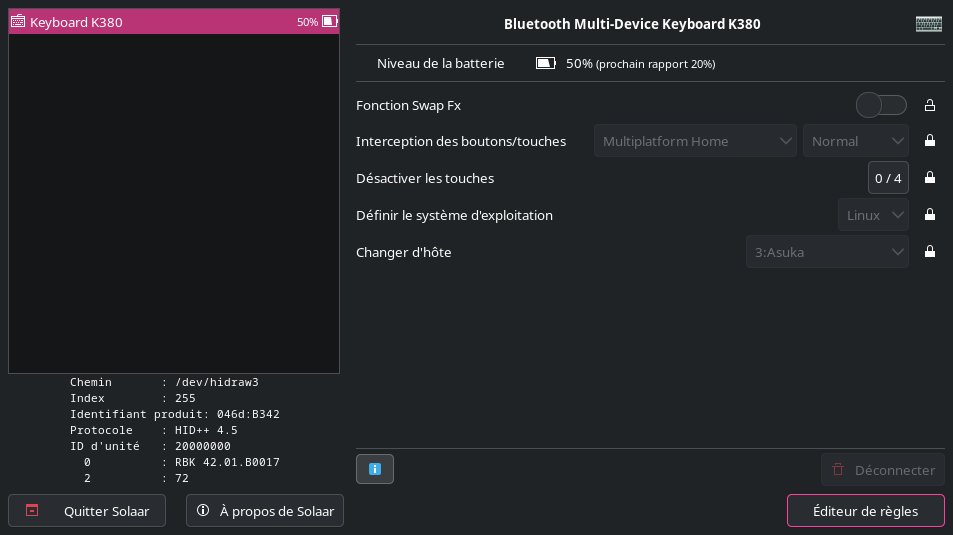Viewport: 953px width, 535px height.
Task: Click the prochain rapport 20% text
Action: 656,64
